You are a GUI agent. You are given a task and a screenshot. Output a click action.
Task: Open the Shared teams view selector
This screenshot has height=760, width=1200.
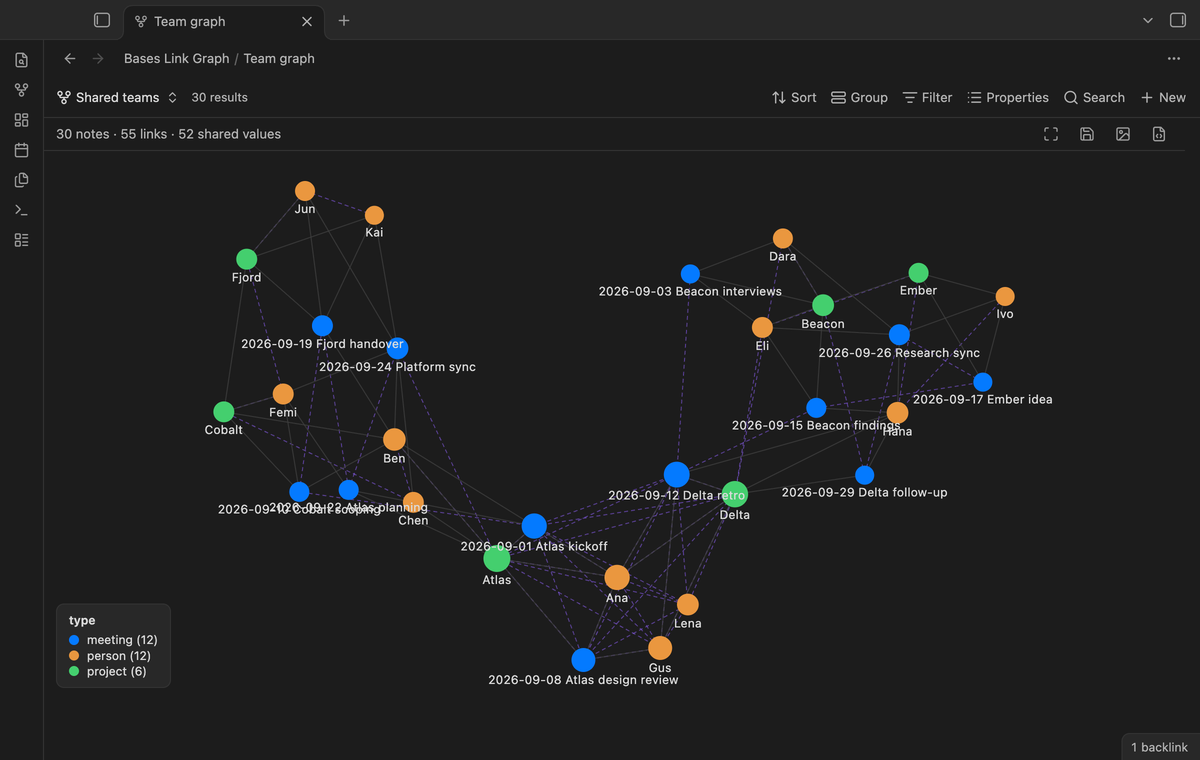(x=117, y=97)
